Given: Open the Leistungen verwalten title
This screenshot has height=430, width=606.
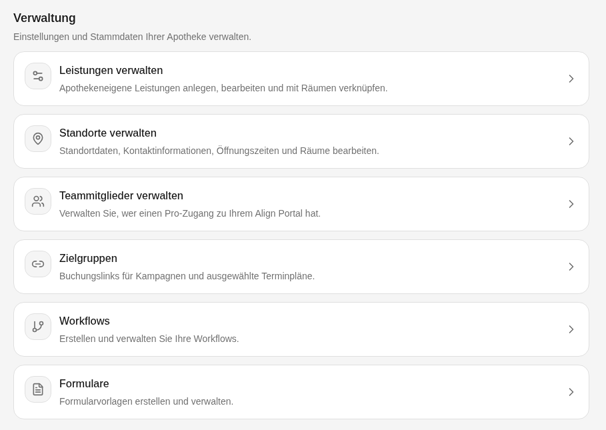Looking at the screenshot, I should pyautogui.click(x=111, y=70).
